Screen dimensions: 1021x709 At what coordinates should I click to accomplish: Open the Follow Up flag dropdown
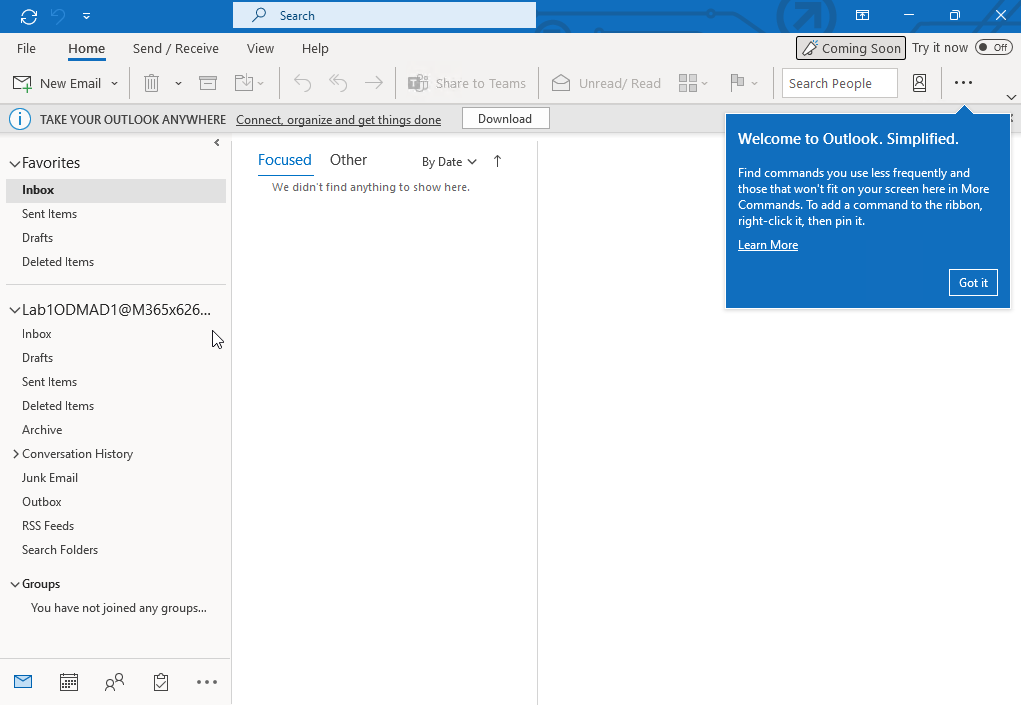[x=744, y=83]
